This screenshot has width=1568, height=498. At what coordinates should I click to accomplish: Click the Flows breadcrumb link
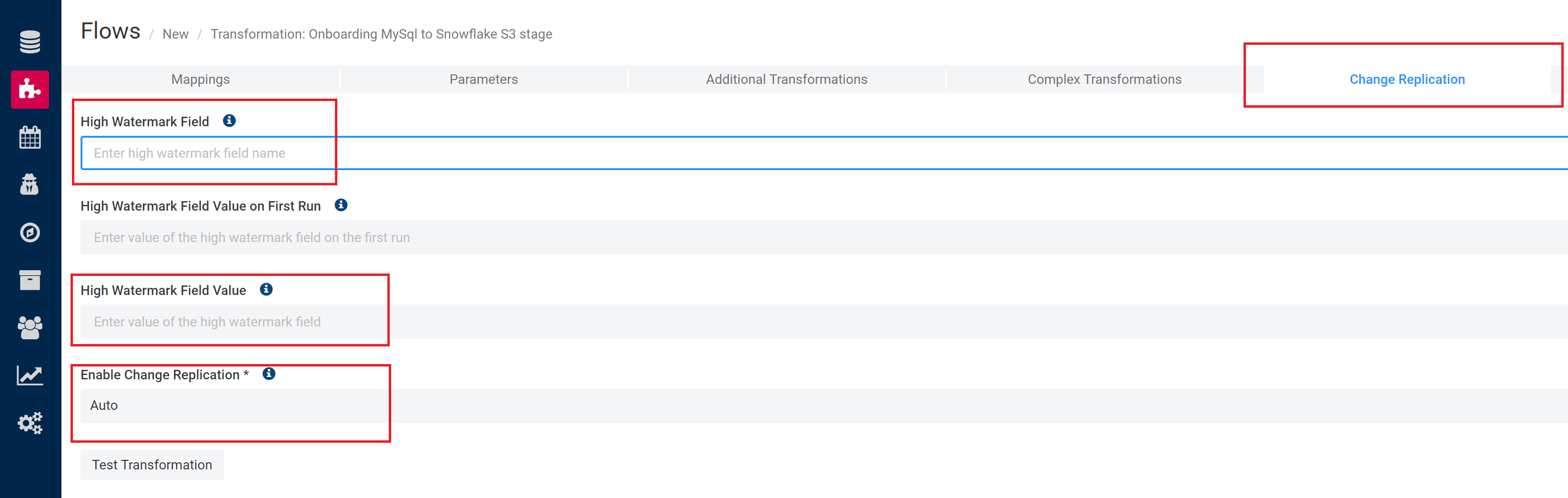pos(110,31)
